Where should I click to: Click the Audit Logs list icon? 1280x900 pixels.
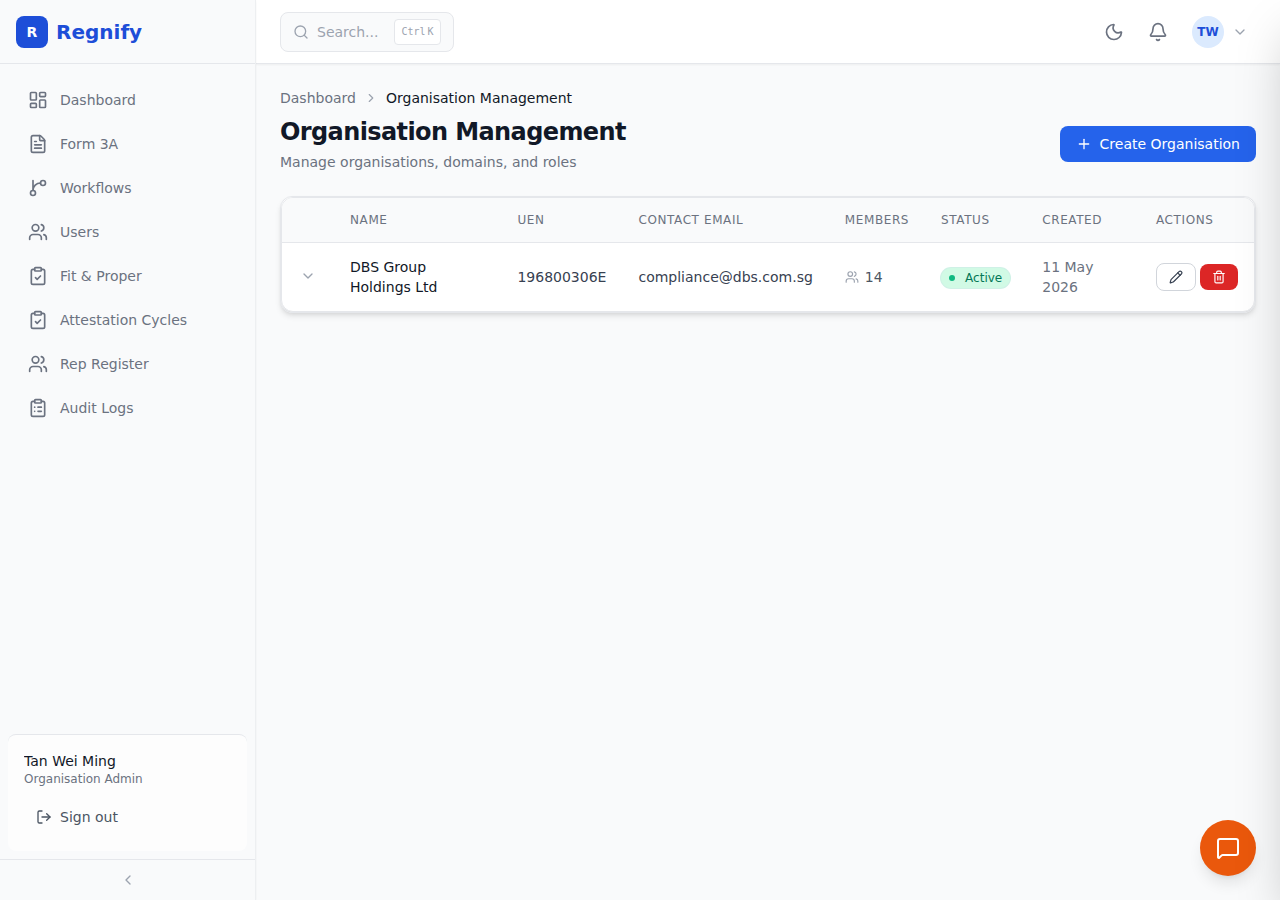coord(38,408)
